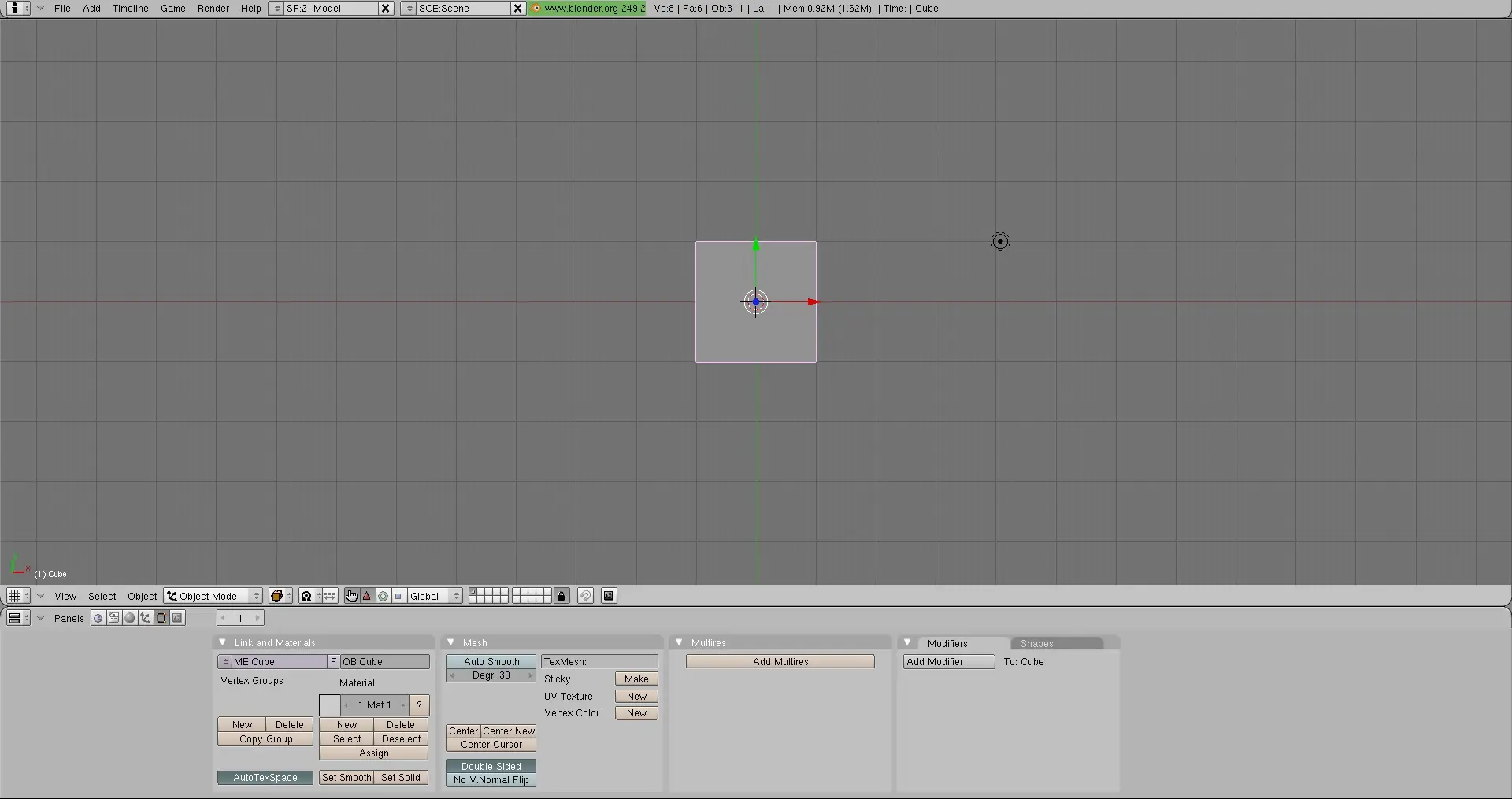Collapse the Link and Materials panel
This screenshot has width=1512, height=799.
click(223, 642)
